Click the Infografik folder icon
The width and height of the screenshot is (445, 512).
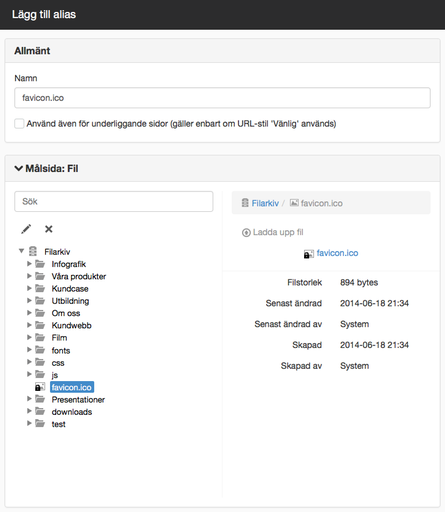pos(40,264)
